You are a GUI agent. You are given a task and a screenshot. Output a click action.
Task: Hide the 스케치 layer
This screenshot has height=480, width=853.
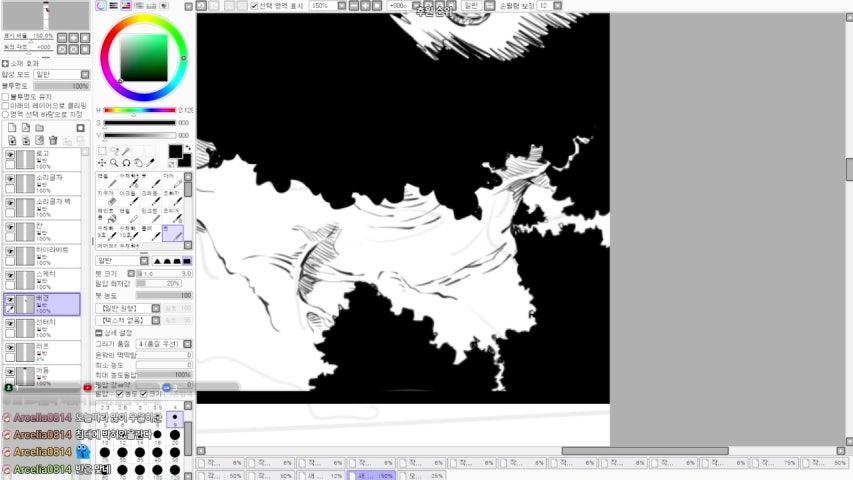click(x=10, y=275)
